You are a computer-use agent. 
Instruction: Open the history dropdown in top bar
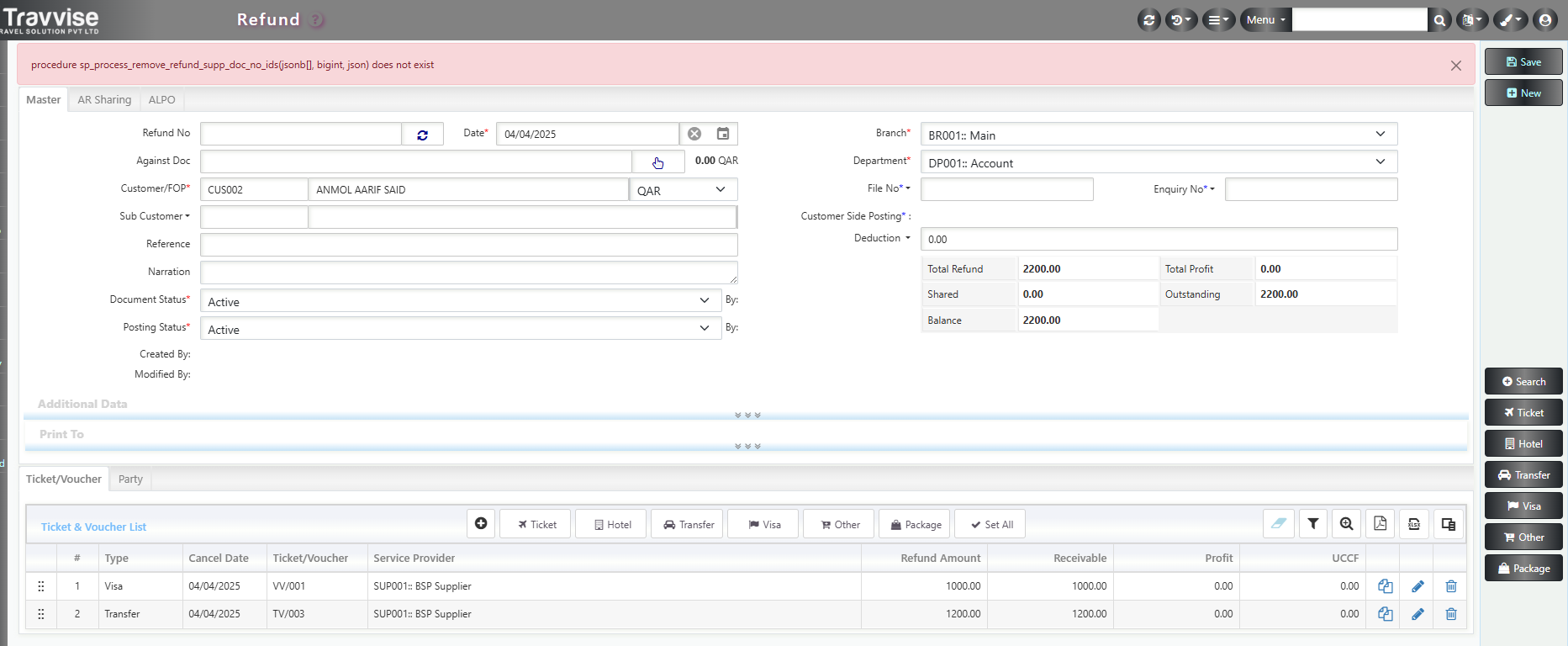pos(1181,20)
